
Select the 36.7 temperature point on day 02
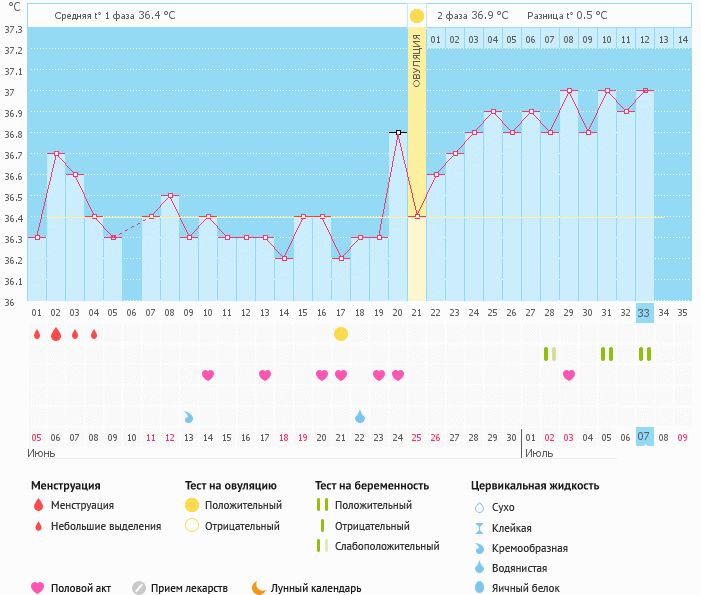[x=56, y=153]
